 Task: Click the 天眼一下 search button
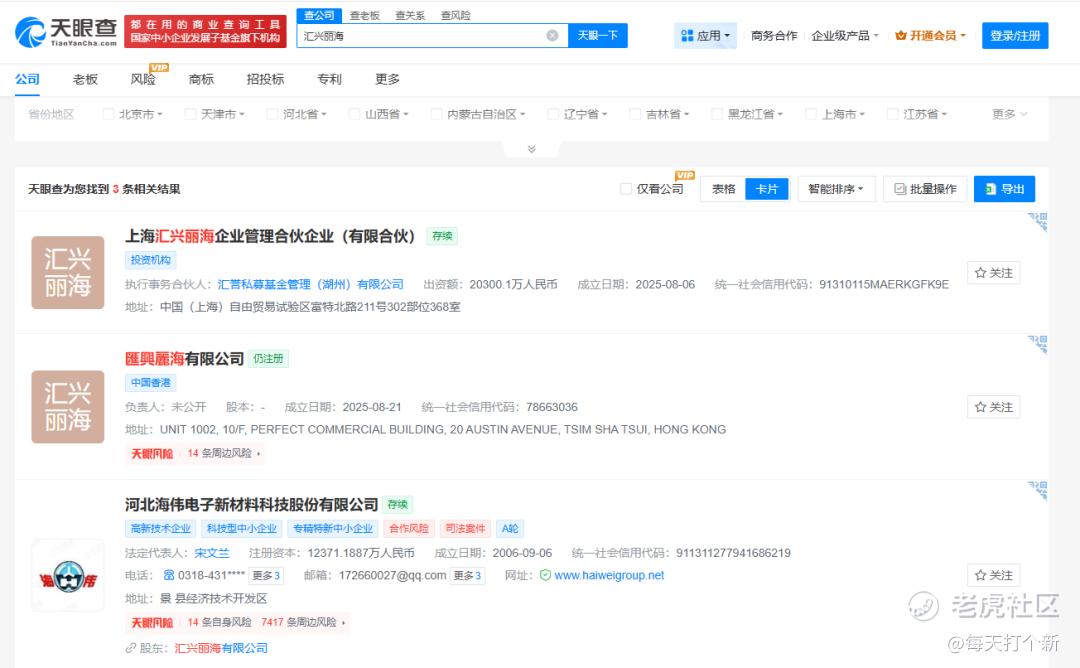(x=597, y=36)
